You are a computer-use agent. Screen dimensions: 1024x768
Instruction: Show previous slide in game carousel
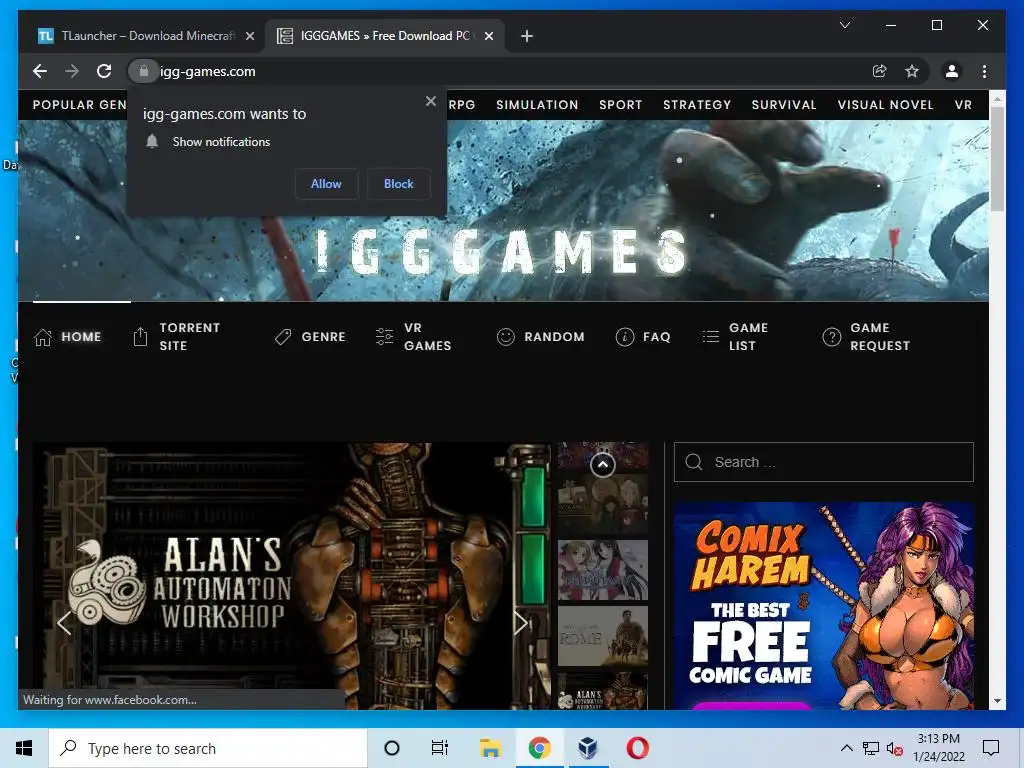click(x=63, y=623)
